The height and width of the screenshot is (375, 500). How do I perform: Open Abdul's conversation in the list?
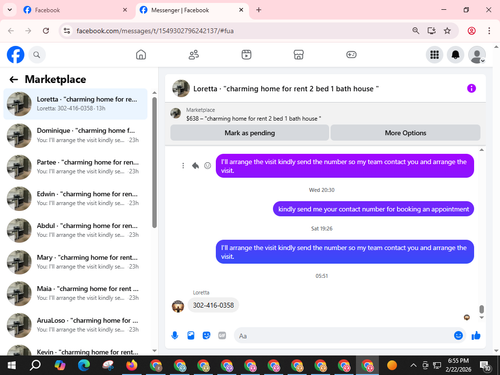click(x=76, y=230)
